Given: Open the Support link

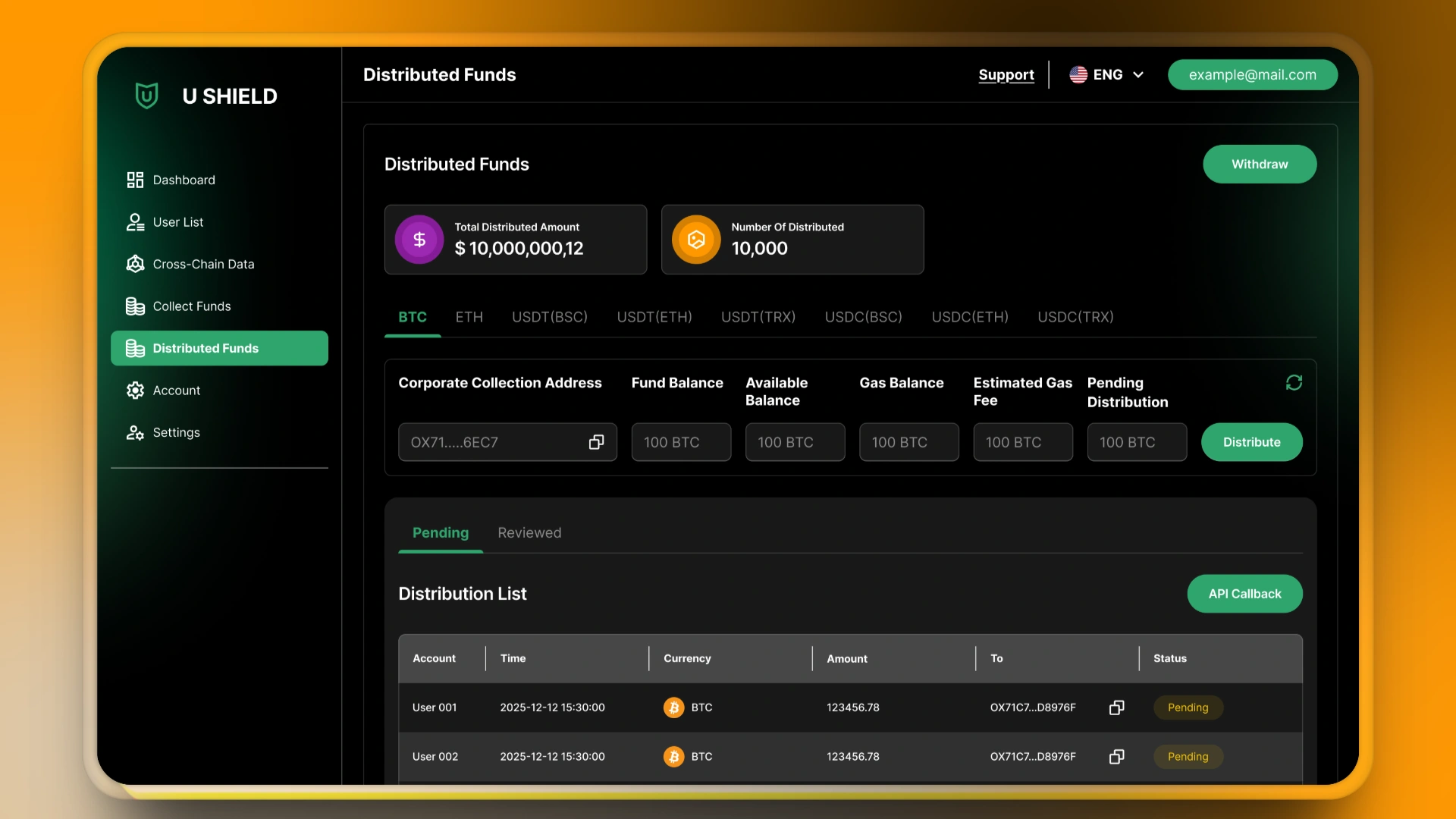Looking at the screenshot, I should (1006, 75).
